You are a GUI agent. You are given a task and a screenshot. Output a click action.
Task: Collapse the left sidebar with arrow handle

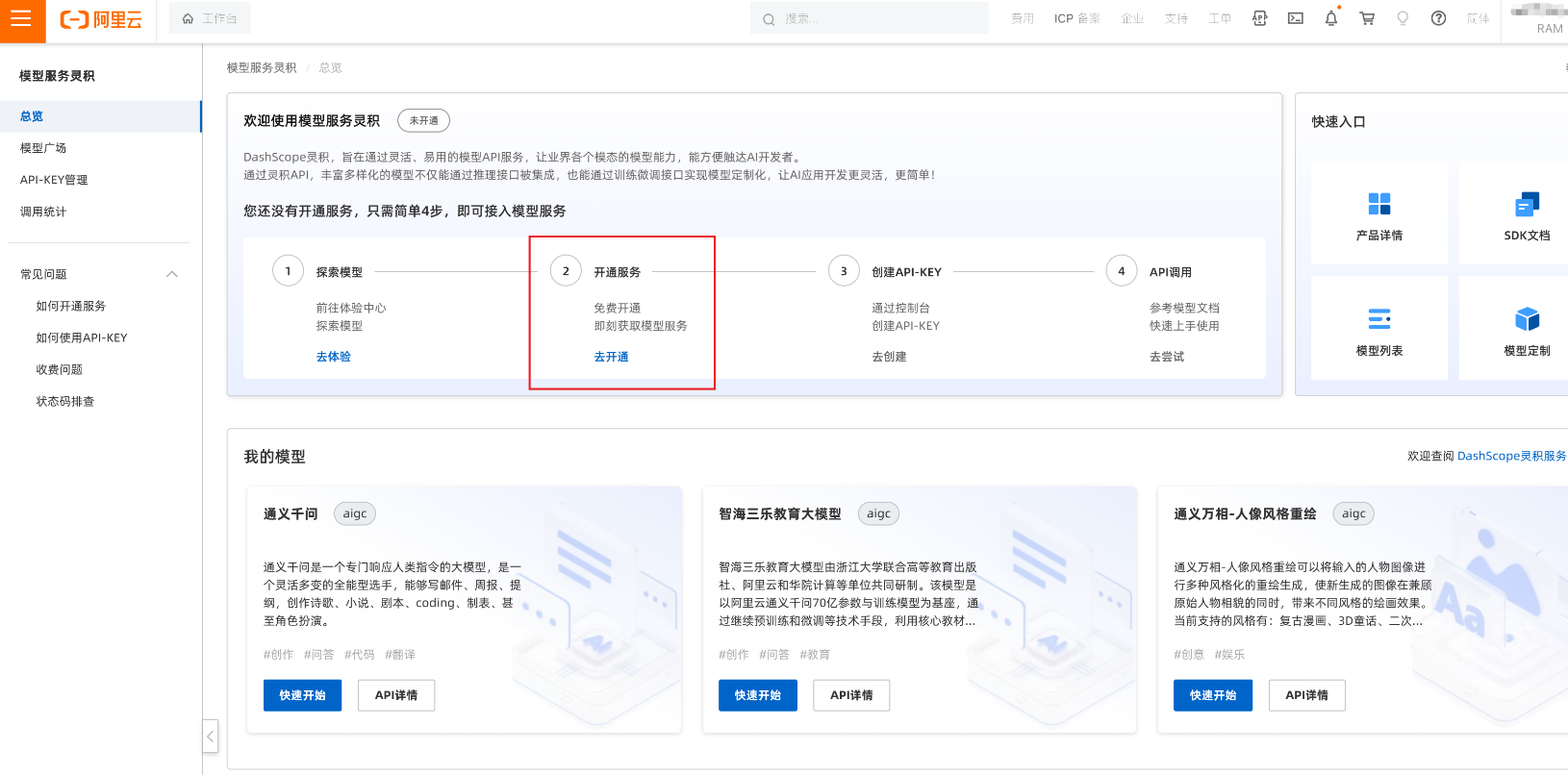(x=210, y=737)
